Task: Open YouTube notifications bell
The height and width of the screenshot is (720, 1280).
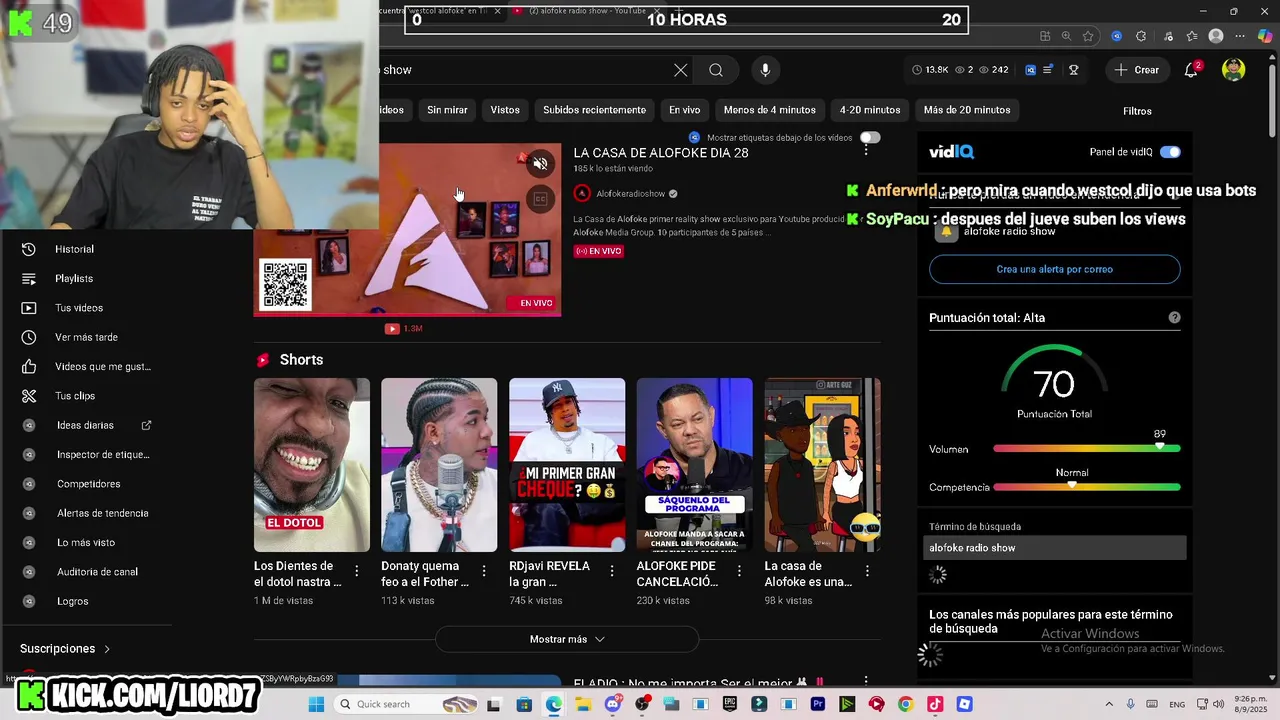Action: click(x=1191, y=70)
